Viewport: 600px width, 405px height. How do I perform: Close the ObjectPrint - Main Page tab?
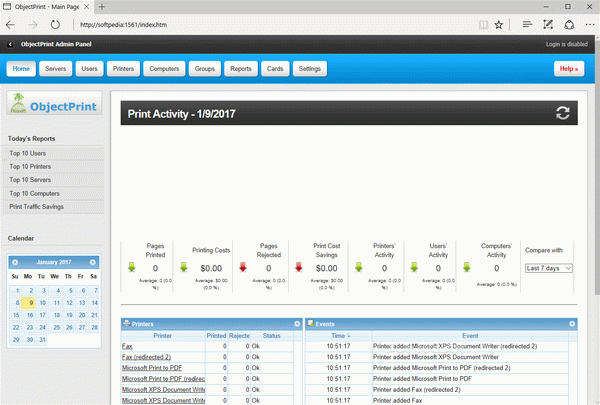click(86, 7)
